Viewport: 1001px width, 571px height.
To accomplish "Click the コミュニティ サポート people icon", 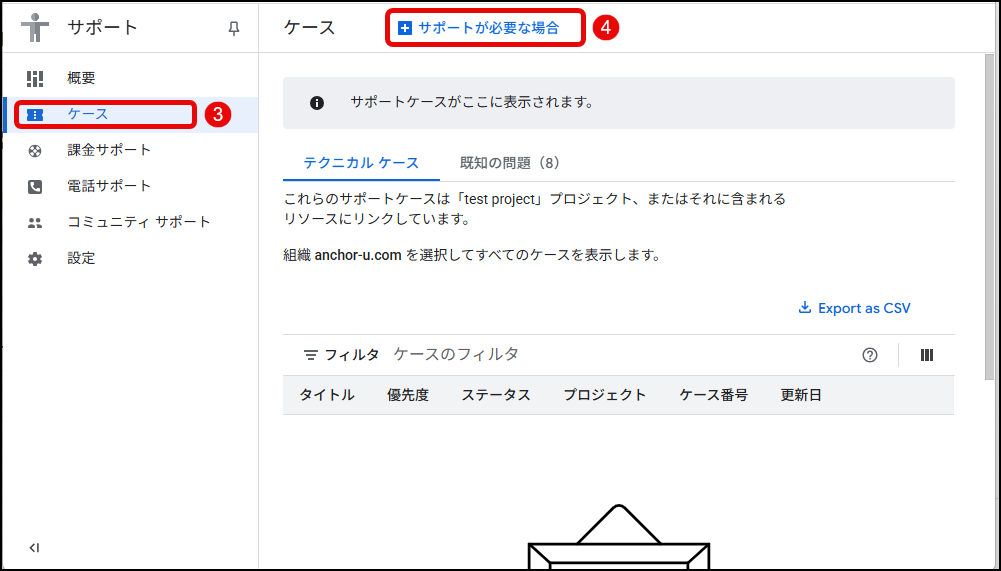I will pos(35,222).
